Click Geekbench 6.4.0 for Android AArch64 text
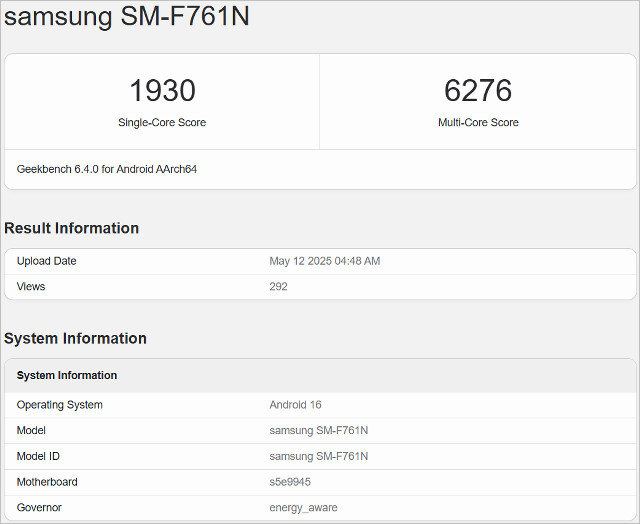Image resolution: width=640 pixels, height=524 pixels. pos(107,169)
